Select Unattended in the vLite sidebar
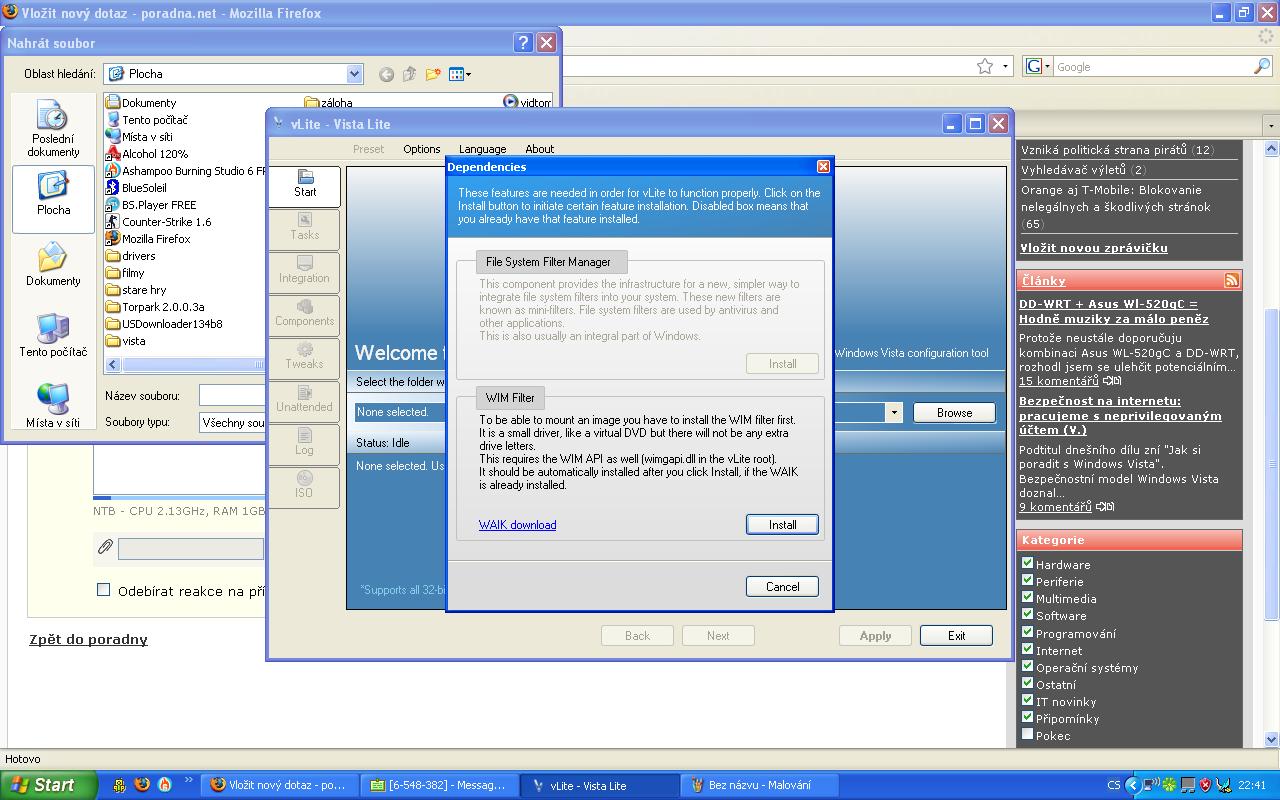 (x=304, y=401)
